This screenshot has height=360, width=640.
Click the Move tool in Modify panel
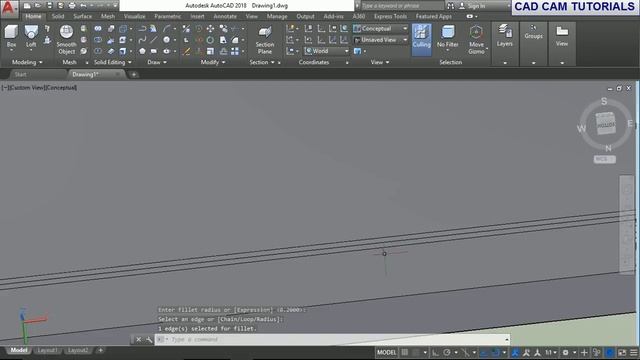(x=210, y=29)
